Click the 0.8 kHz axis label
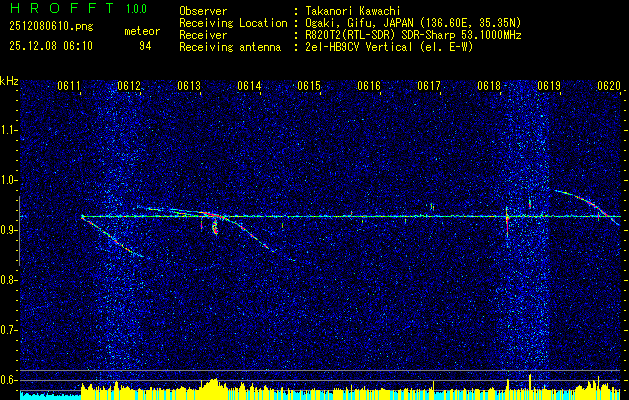This screenshot has height=400, width=629. pyautogui.click(x=9, y=280)
